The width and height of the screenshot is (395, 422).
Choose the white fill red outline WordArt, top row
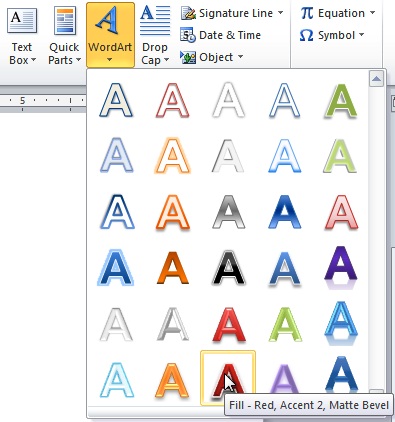[172, 100]
